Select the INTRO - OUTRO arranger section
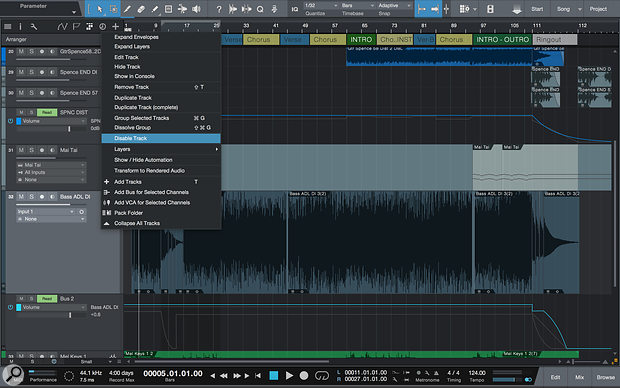Image resolution: width=620 pixels, height=388 pixels. pyautogui.click(x=502, y=40)
